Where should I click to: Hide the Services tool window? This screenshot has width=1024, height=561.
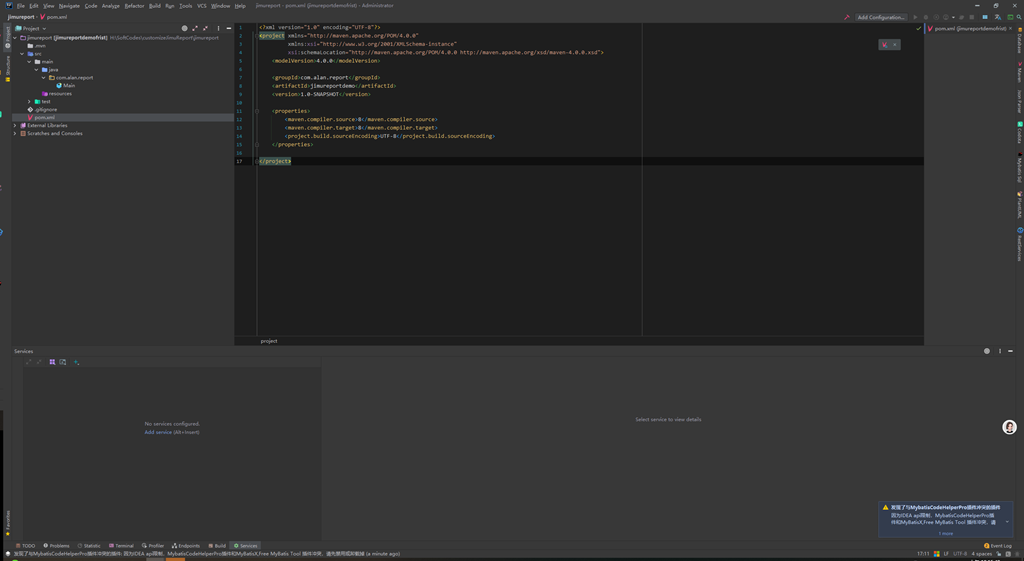[x=1011, y=351]
